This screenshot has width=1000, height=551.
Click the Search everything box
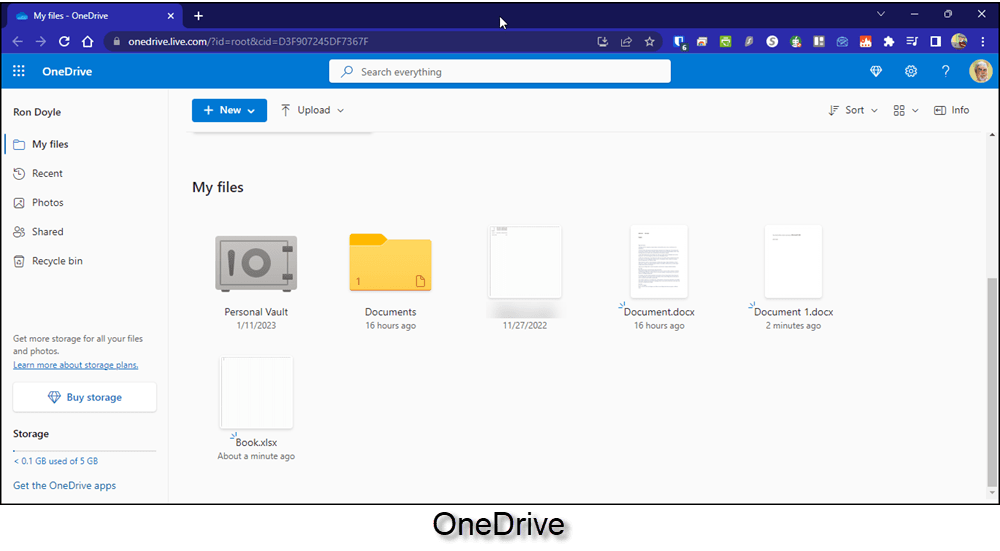tap(499, 71)
